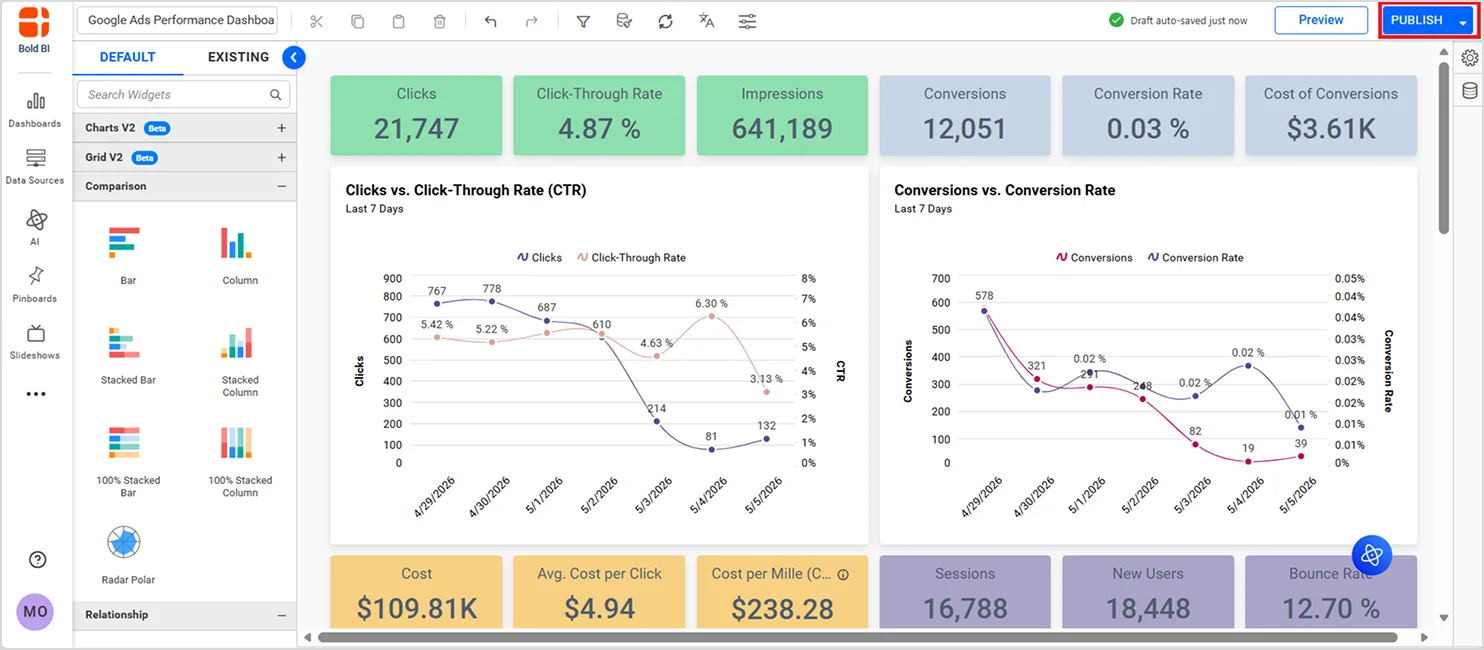
Task: Click the Preview button
Action: click(x=1321, y=20)
